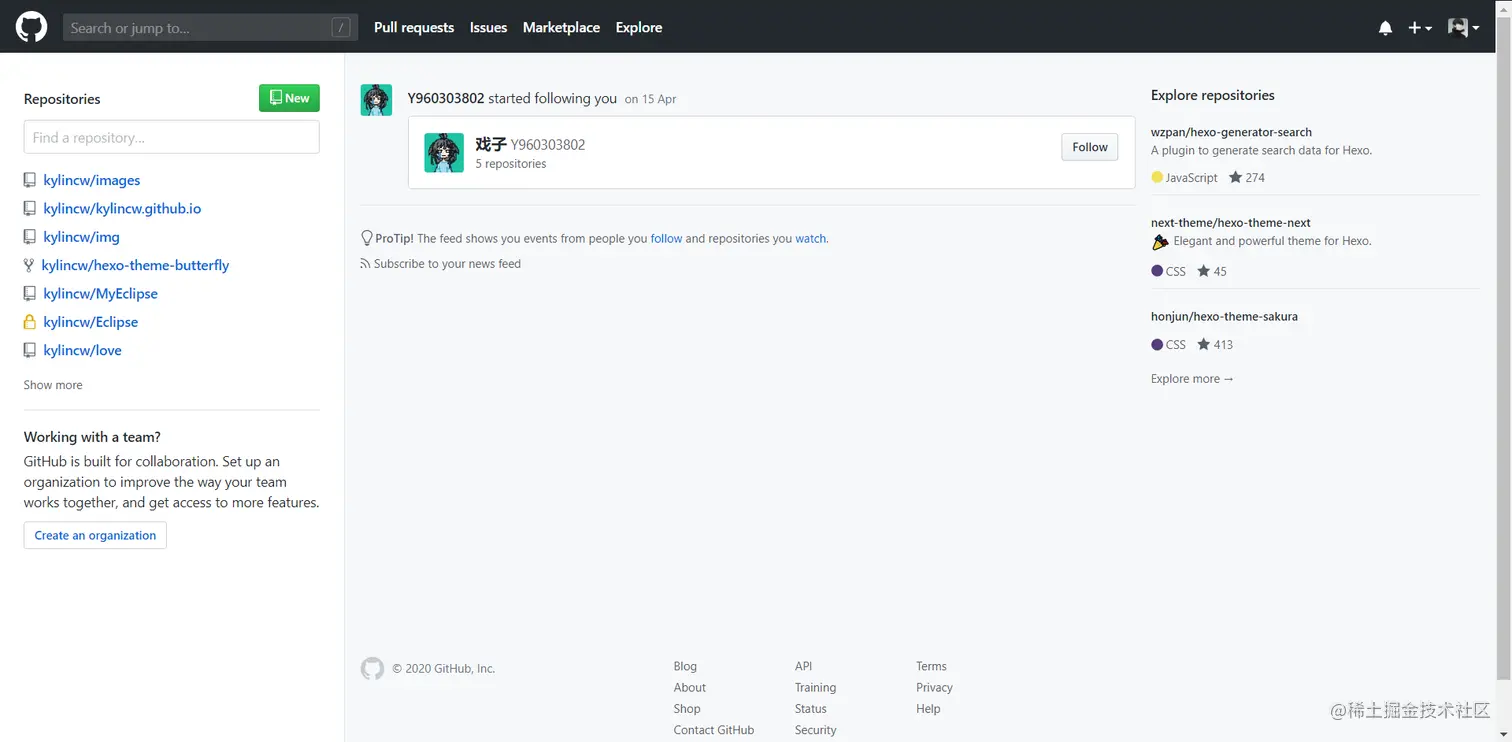Click the lock icon beside kylincw/Eclipse
The width and height of the screenshot is (1512, 742).
coord(30,322)
